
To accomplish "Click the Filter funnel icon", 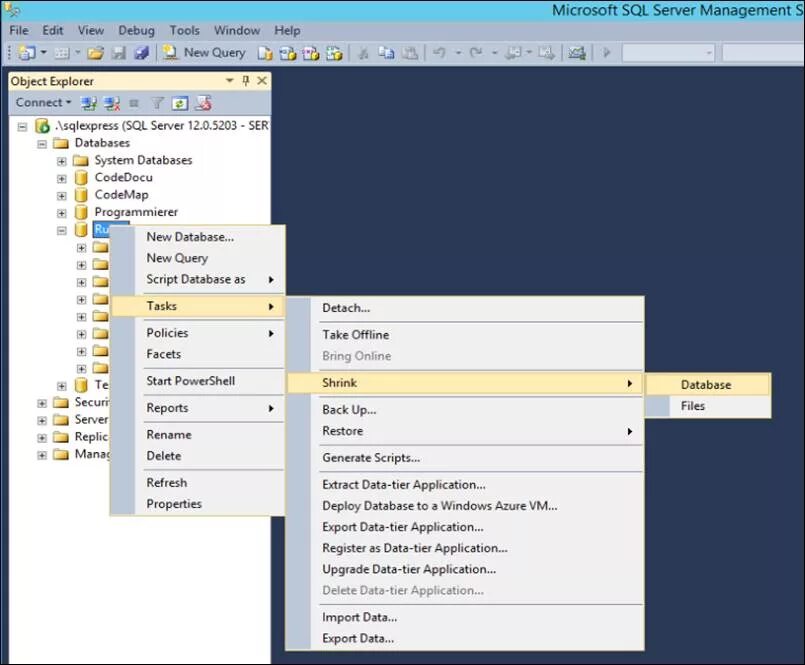I will pyautogui.click(x=157, y=103).
